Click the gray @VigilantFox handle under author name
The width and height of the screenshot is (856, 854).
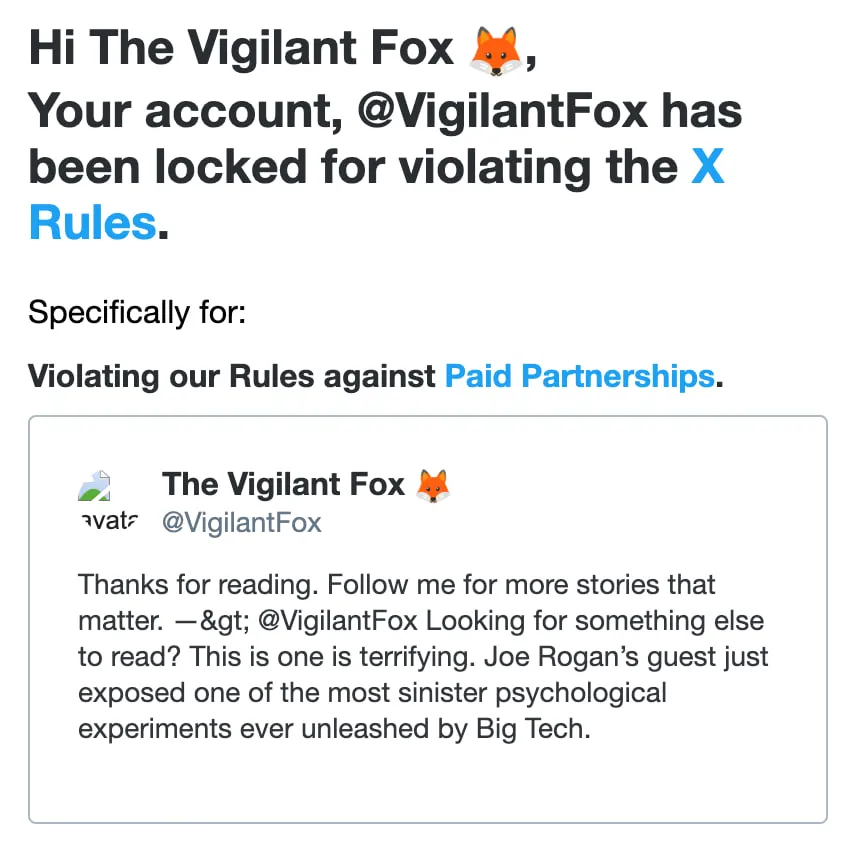coord(242,523)
